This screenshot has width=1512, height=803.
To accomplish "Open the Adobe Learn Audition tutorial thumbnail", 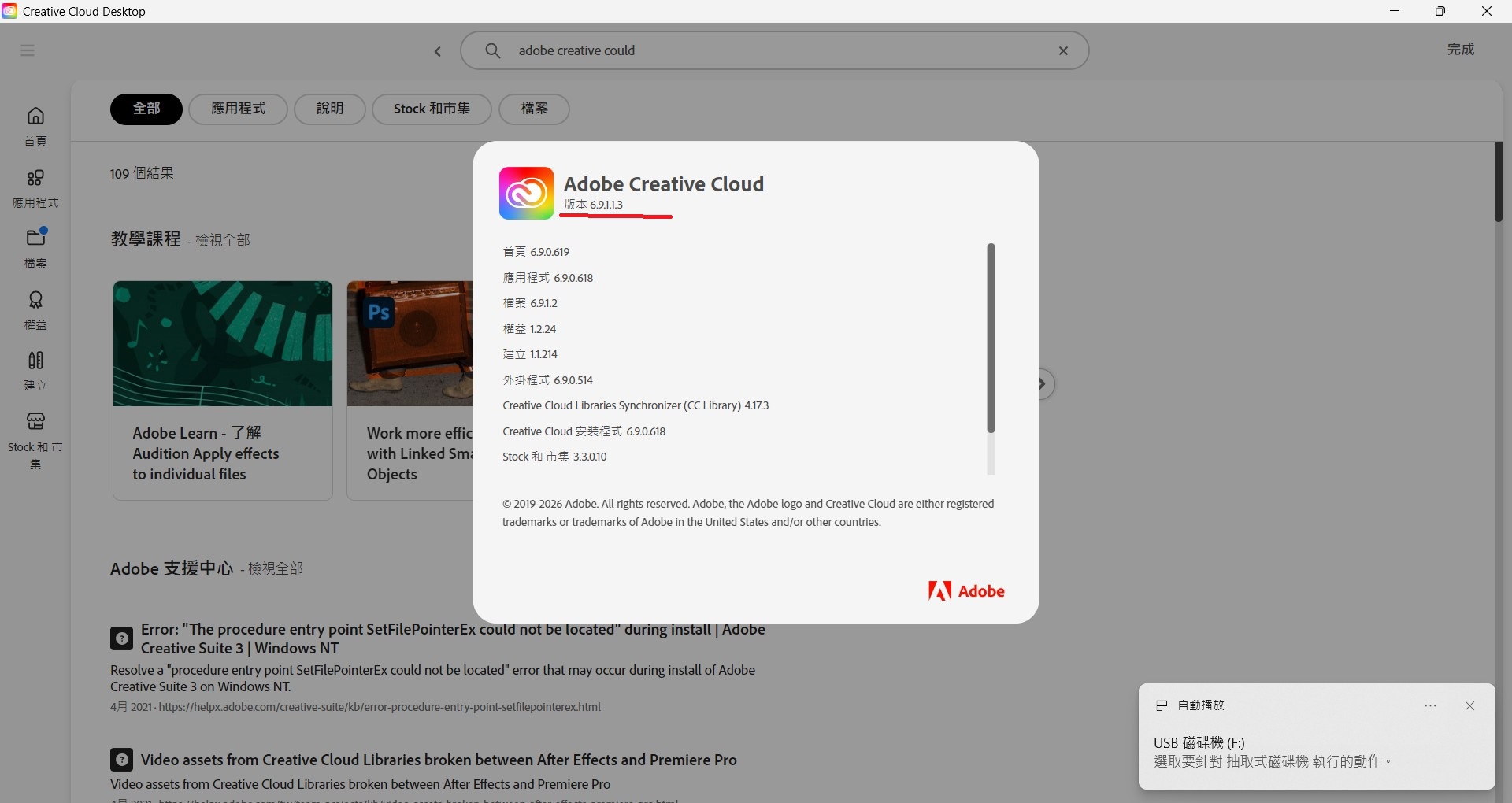I will (223, 343).
